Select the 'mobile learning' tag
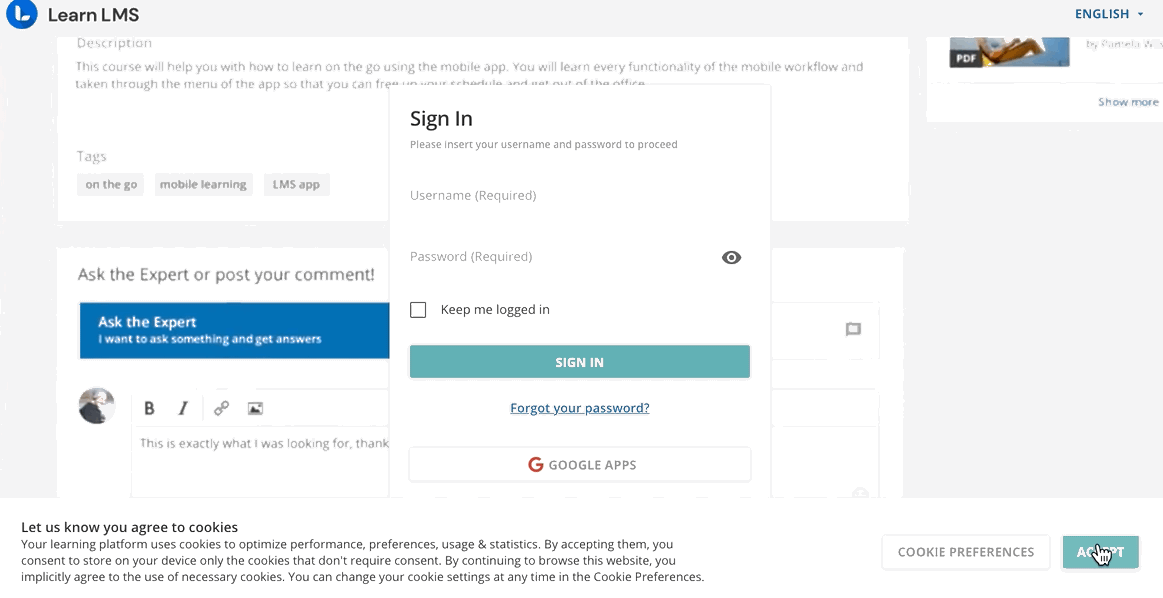This screenshot has width=1163, height=598. [203, 184]
